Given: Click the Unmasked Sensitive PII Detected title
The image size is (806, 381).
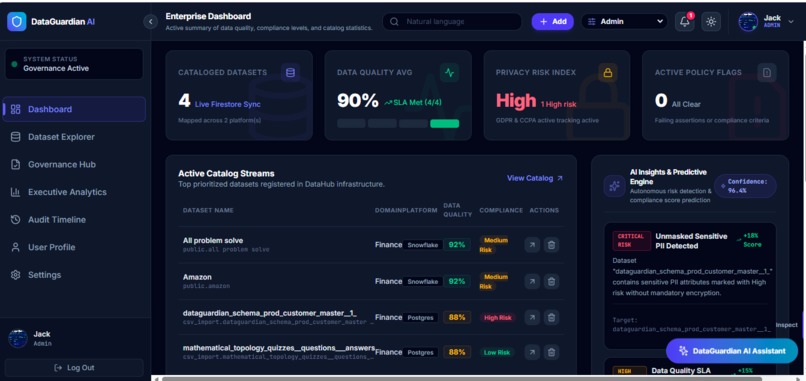Looking at the screenshot, I should tap(691, 241).
